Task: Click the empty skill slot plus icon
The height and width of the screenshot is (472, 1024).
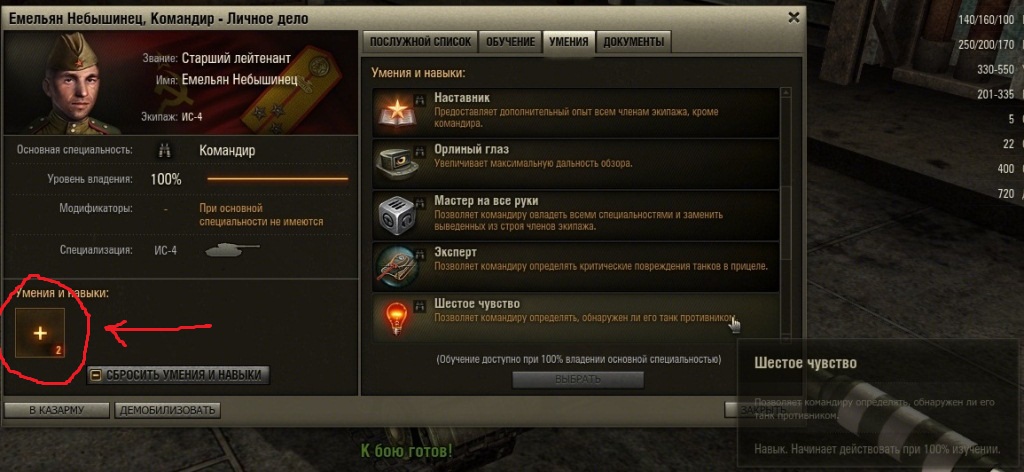Action: pyautogui.click(x=40, y=334)
